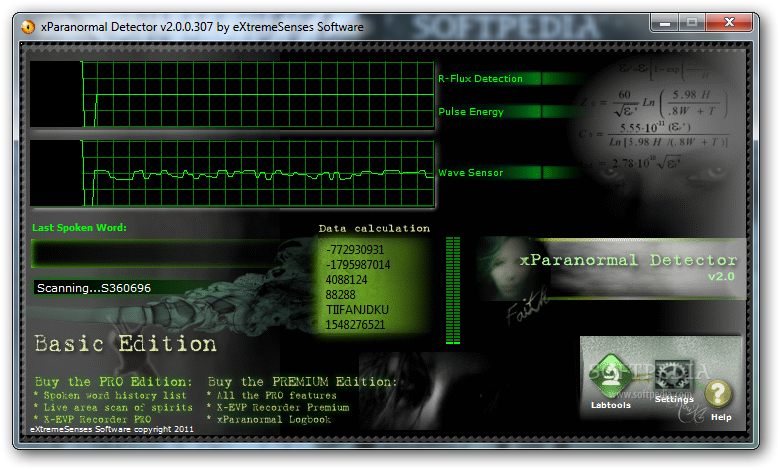The width and height of the screenshot is (780, 470).
Task: Close the xParanormal Detector window
Action: tap(729, 23)
